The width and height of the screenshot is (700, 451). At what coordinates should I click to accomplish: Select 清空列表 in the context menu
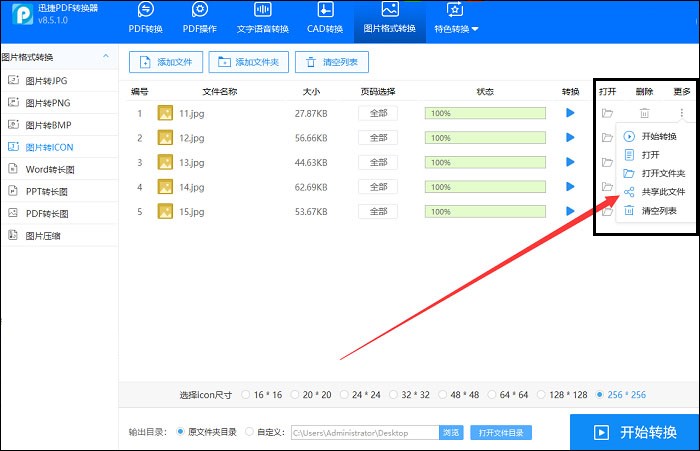(655, 211)
